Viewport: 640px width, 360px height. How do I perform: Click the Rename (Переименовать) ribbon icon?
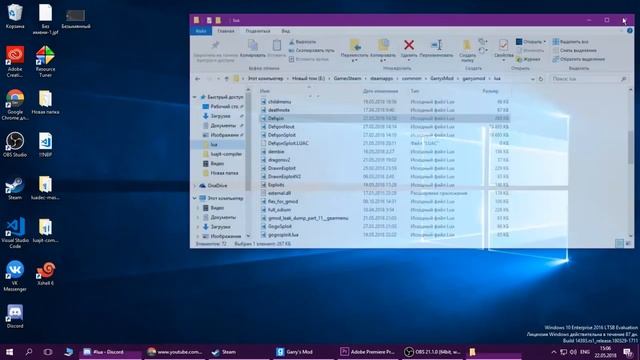coord(436,45)
